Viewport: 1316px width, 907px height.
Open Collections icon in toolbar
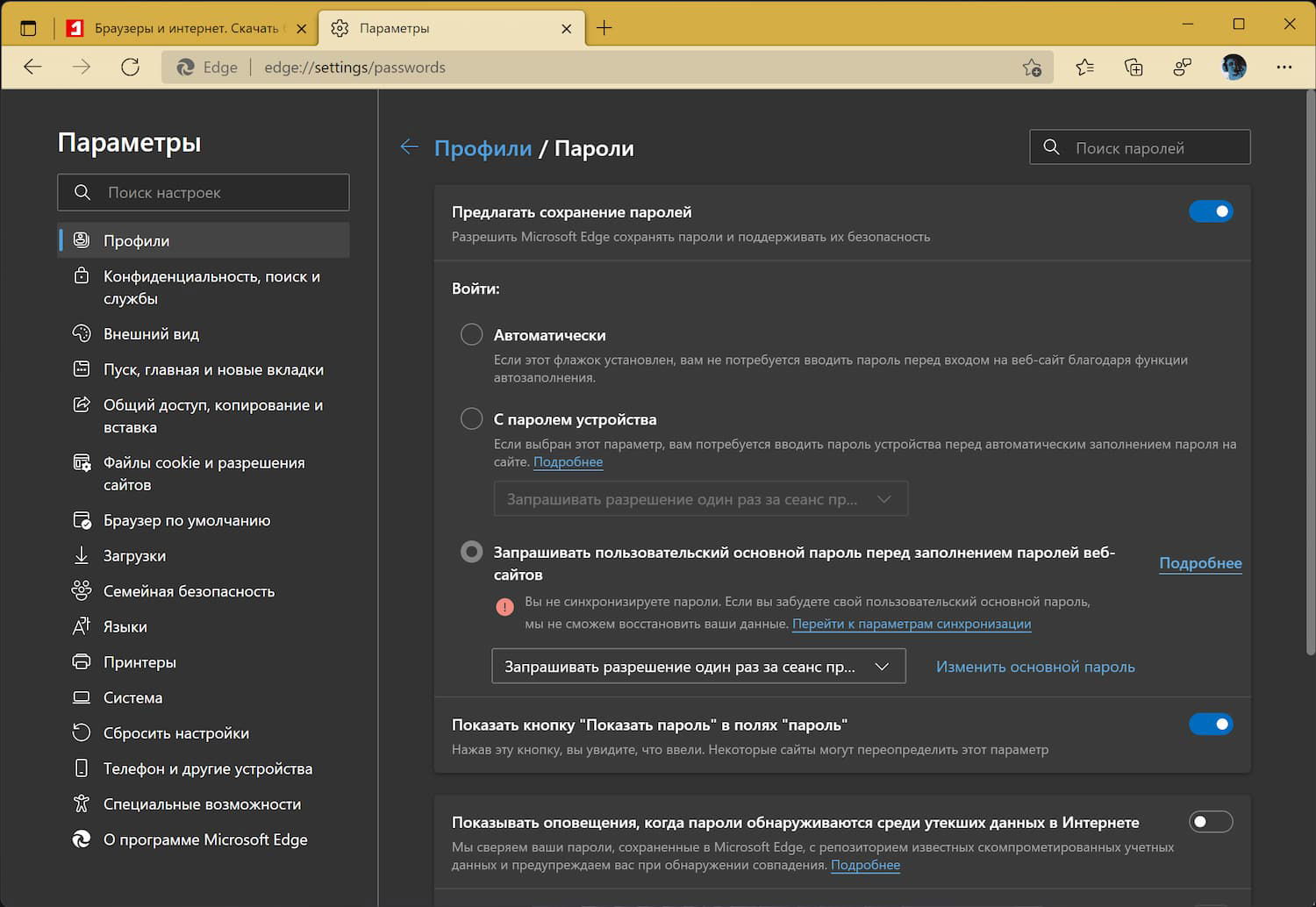point(1134,68)
